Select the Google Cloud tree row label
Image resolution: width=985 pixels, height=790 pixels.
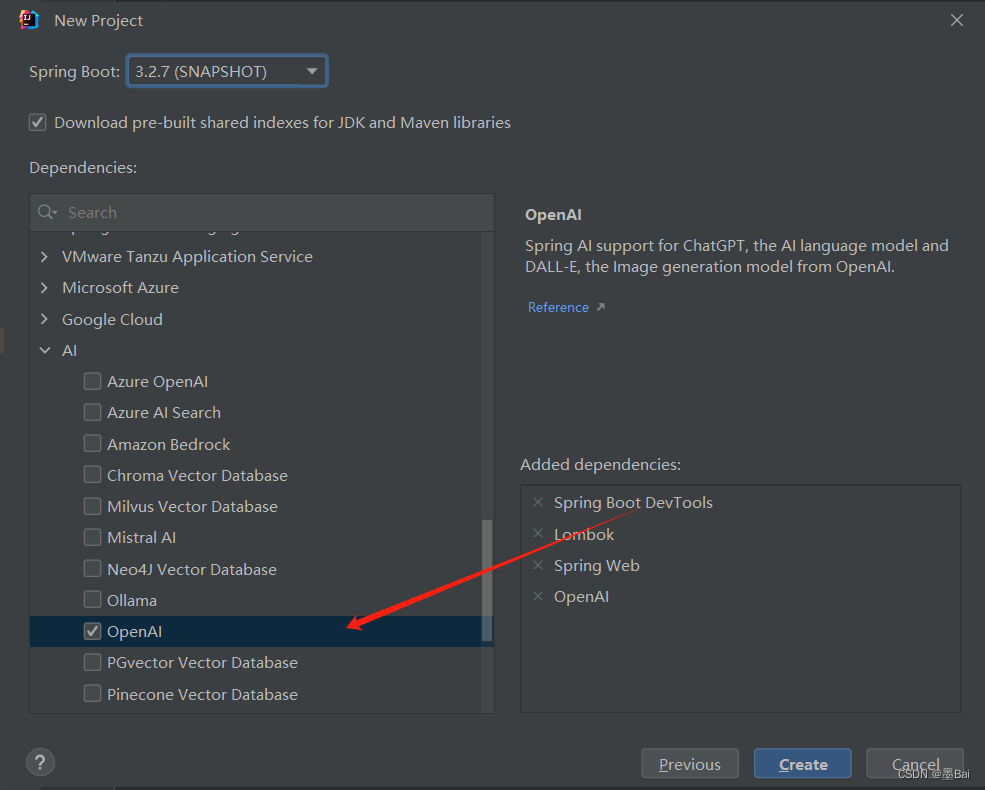pyautogui.click(x=112, y=320)
